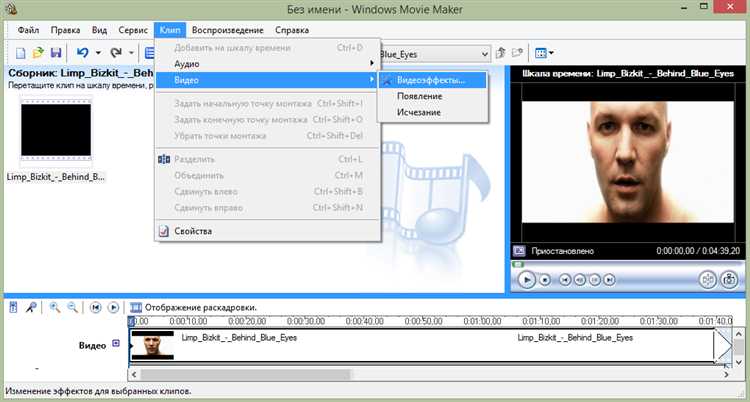Toggle full screen preview icon
The height and width of the screenshot is (402, 750).
[519, 250]
